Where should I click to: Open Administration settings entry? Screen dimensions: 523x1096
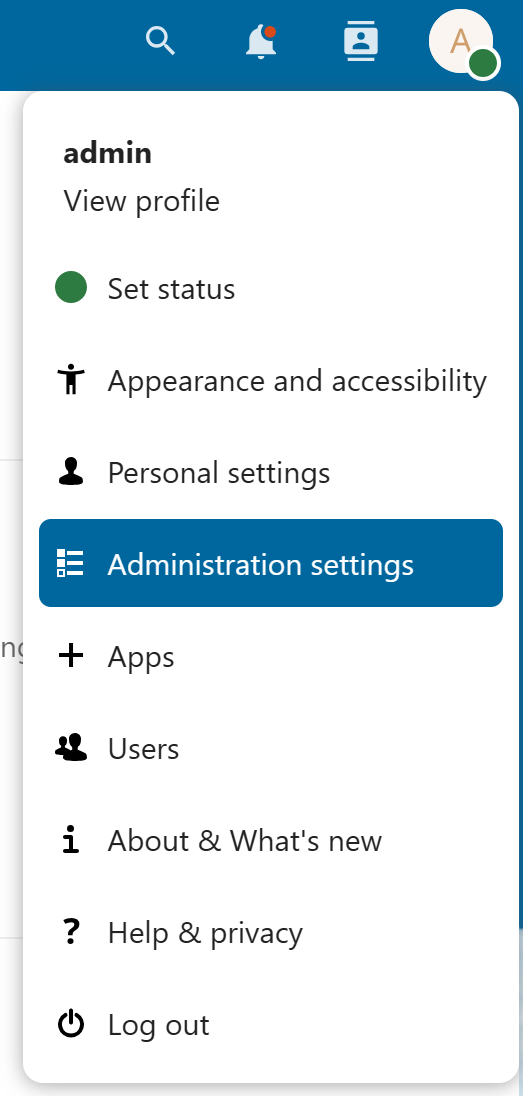(271, 563)
